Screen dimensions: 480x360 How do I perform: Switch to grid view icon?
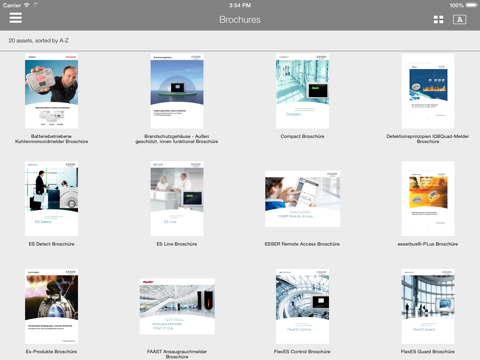(x=438, y=20)
